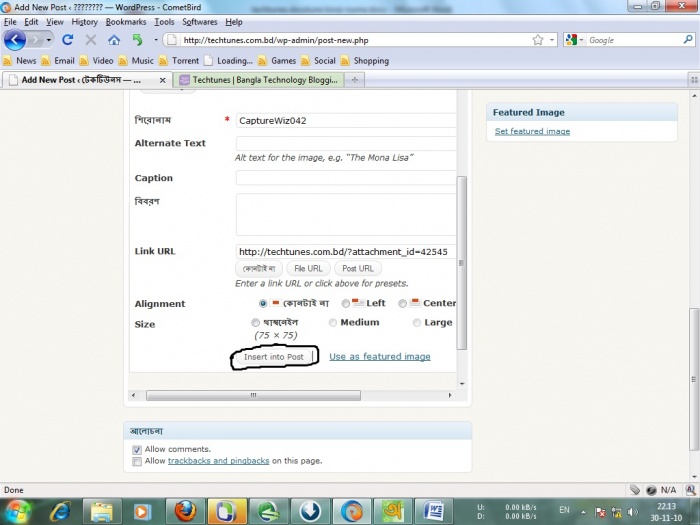The height and width of the screenshot is (525, 700).
Task: Open dropdown arrow beside green undo icon
Action: click(x=155, y=40)
